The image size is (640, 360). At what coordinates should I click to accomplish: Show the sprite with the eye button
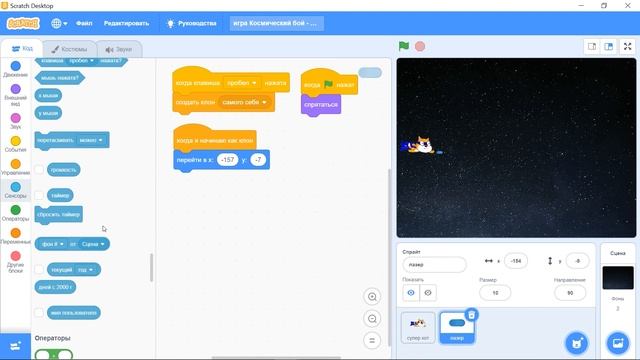point(411,293)
